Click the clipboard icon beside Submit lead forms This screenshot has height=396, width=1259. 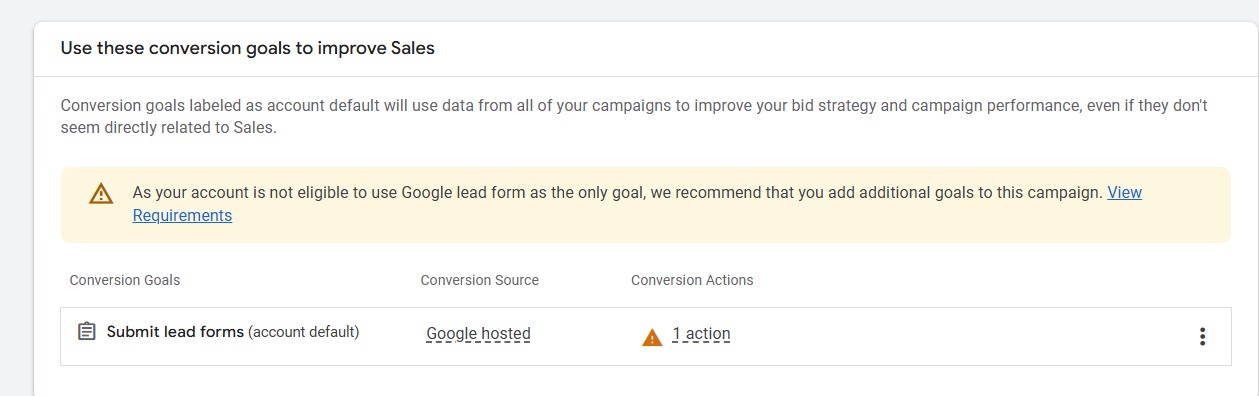tap(87, 332)
